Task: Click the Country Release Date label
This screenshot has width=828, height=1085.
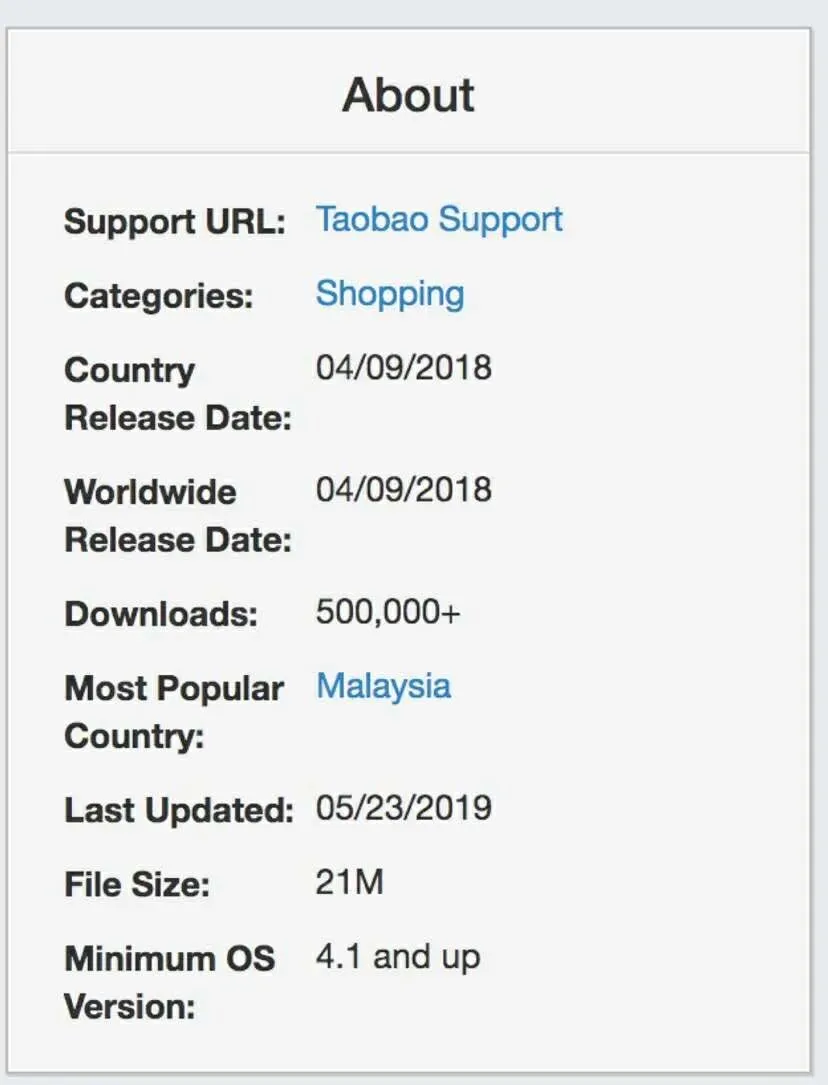Action: click(178, 394)
